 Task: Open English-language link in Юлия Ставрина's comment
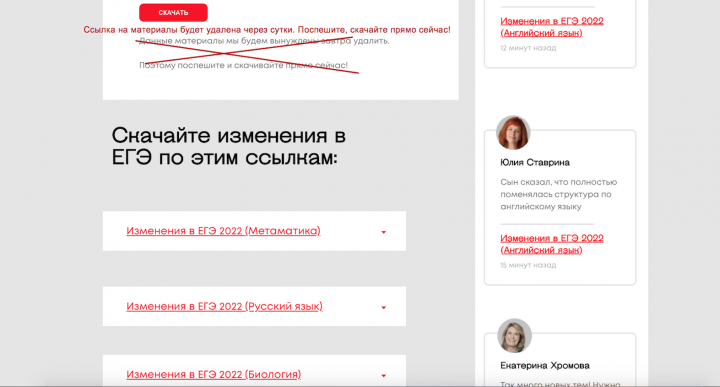click(551, 244)
